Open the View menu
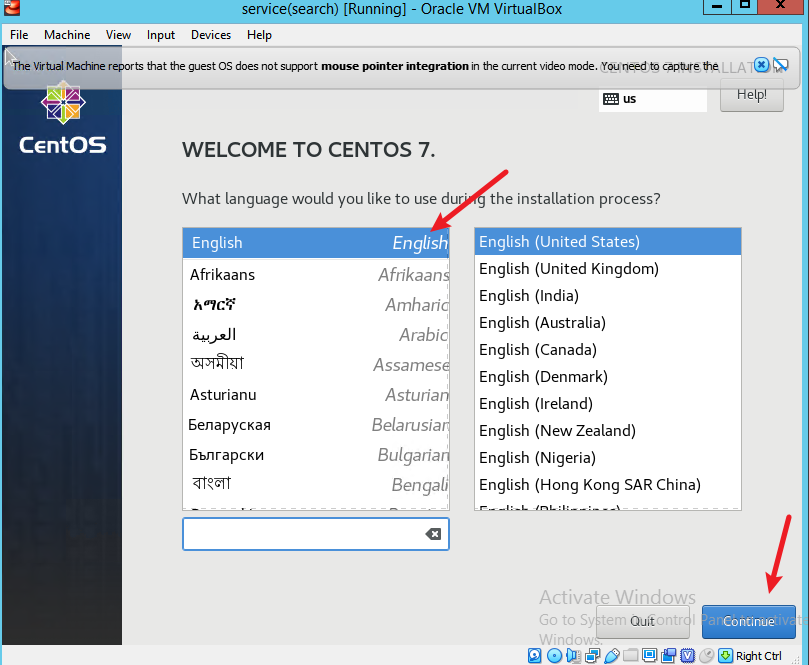Image resolution: width=809 pixels, height=665 pixels. coord(118,35)
